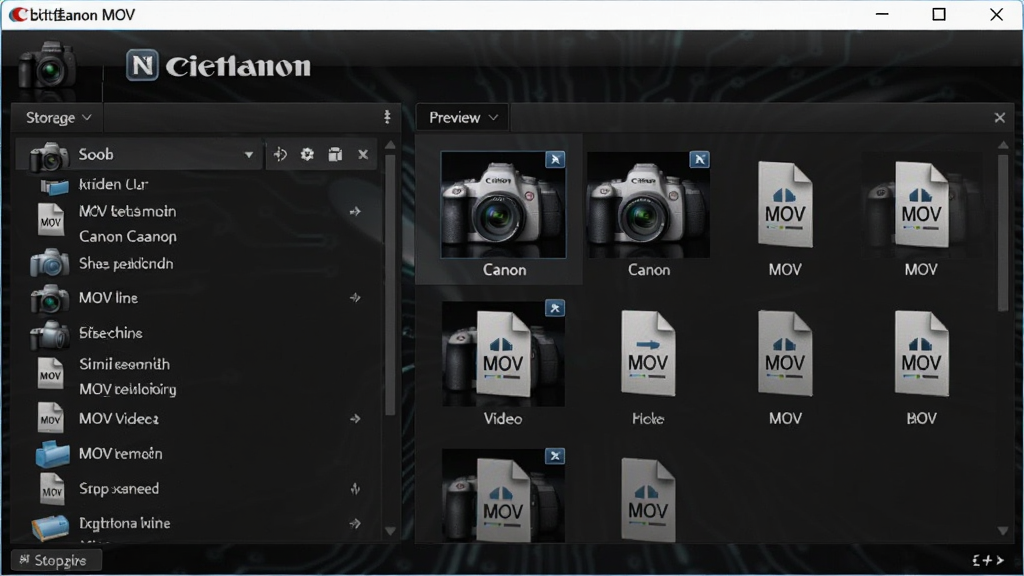Screen dimensions: 1024x576
Task: Select the 'MOV remoén' folder row
Action: [x=196, y=454]
